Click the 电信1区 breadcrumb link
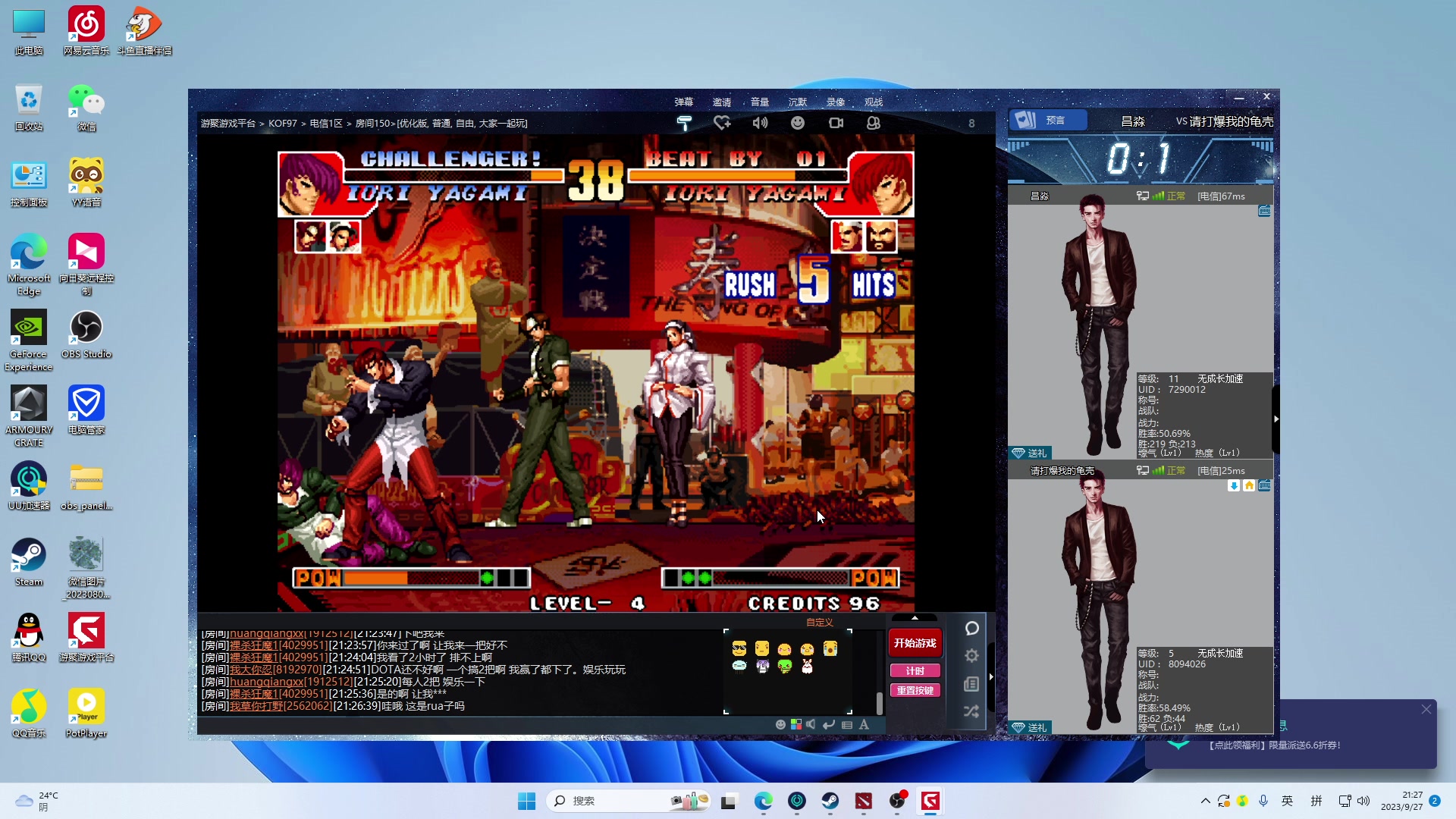Viewport: 1456px width, 819px height. pos(326,123)
